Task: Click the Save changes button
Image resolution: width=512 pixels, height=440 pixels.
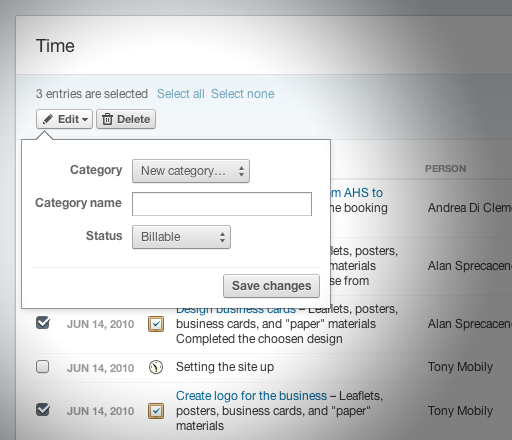Action: (x=271, y=286)
